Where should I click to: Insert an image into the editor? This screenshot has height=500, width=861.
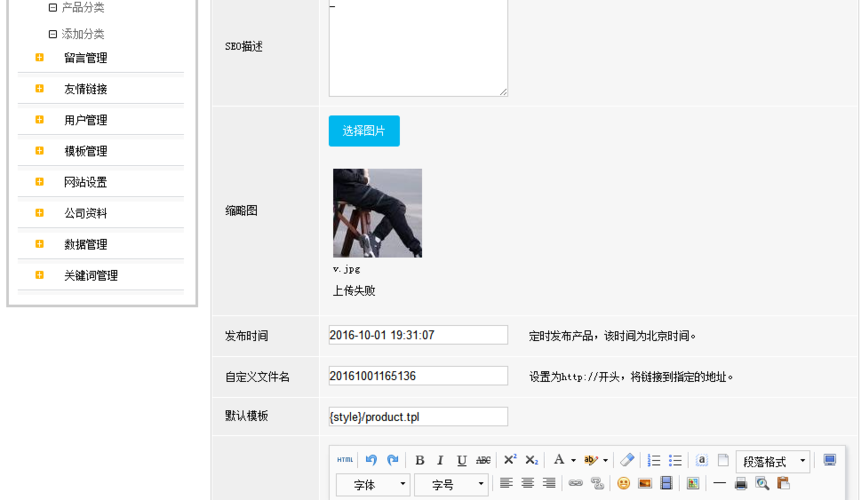pos(645,483)
